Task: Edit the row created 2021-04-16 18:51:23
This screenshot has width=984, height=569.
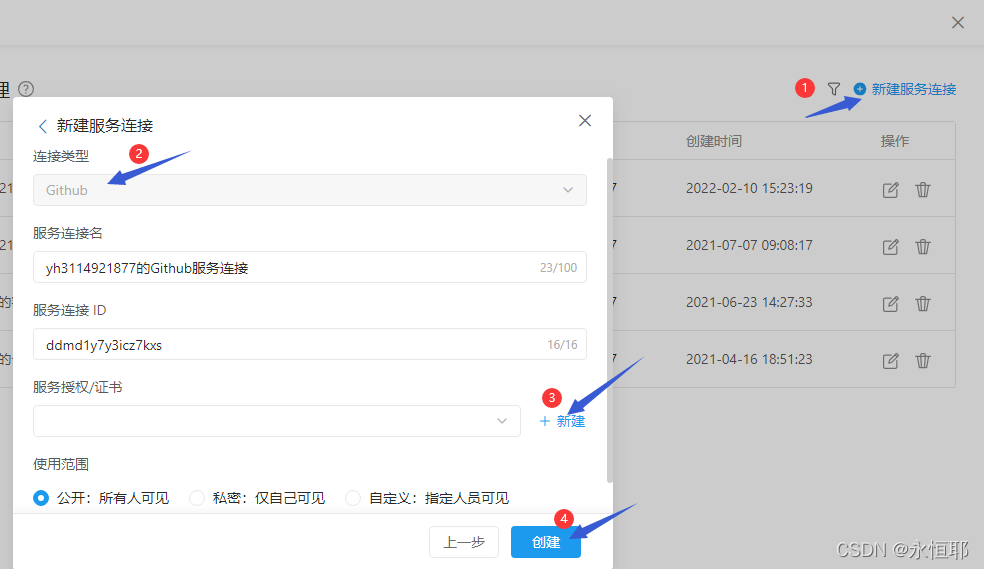Action: [890, 361]
